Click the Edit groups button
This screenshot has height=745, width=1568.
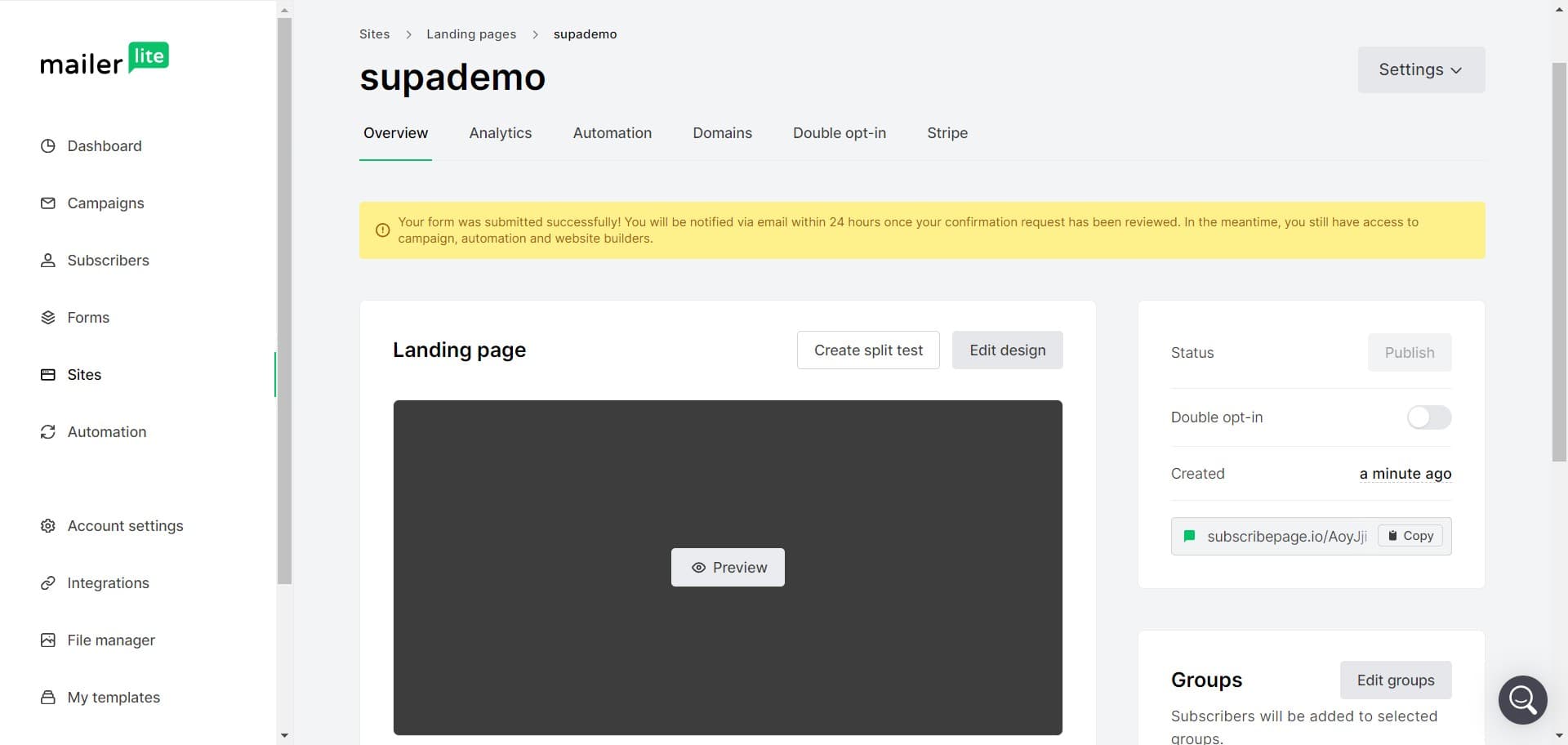pyautogui.click(x=1395, y=680)
